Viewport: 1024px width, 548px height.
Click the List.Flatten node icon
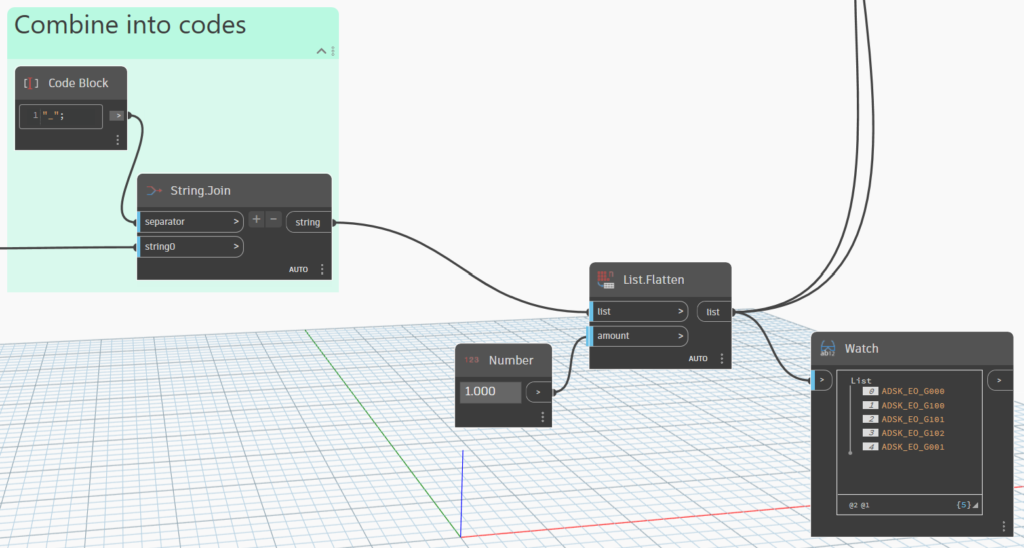[x=603, y=279]
